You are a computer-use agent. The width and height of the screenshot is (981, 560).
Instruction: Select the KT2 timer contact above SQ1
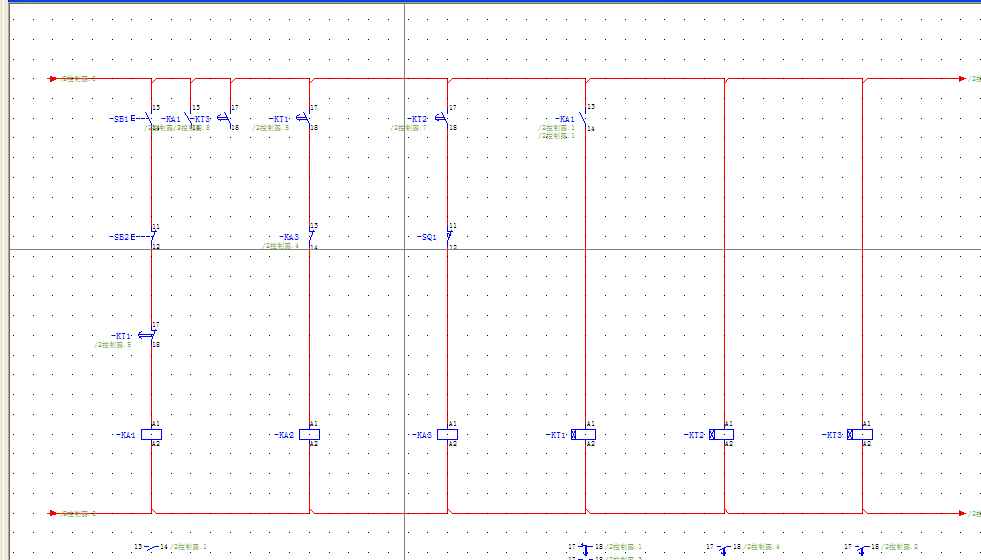click(444, 118)
